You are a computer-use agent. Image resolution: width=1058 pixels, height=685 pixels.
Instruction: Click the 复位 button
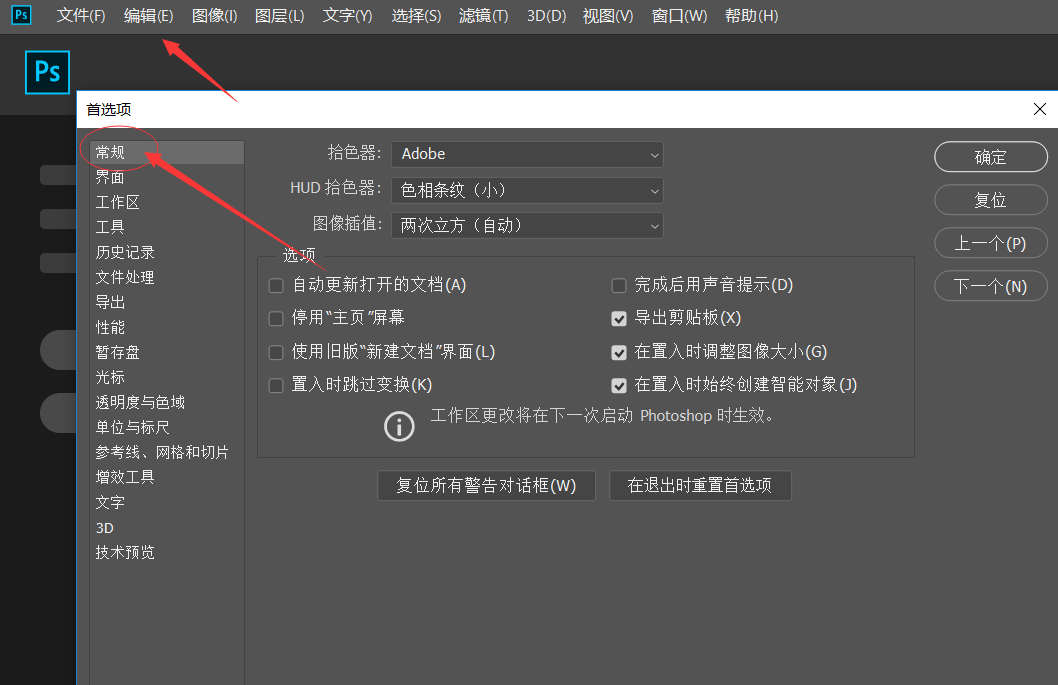[x=991, y=200]
